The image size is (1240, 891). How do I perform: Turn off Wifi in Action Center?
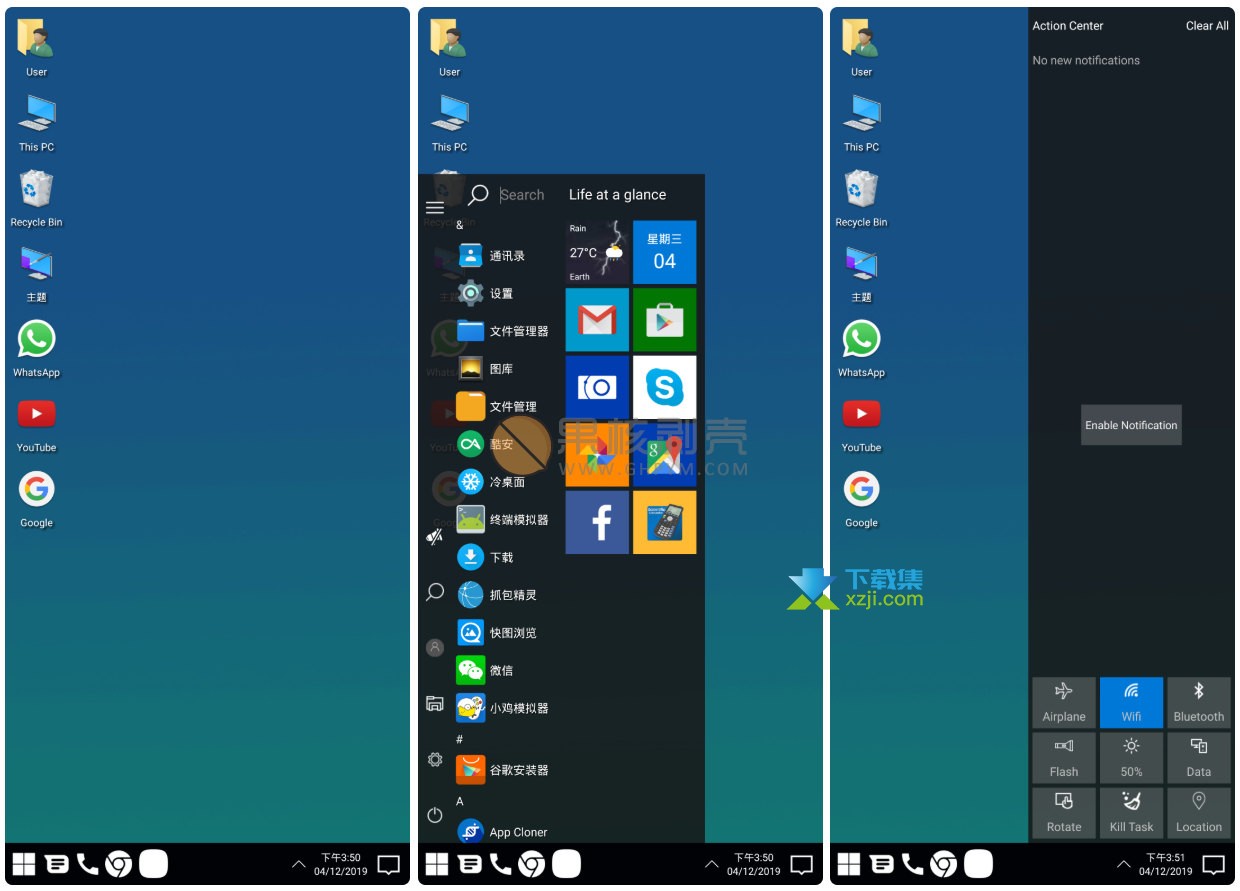tap(1131, 702)
